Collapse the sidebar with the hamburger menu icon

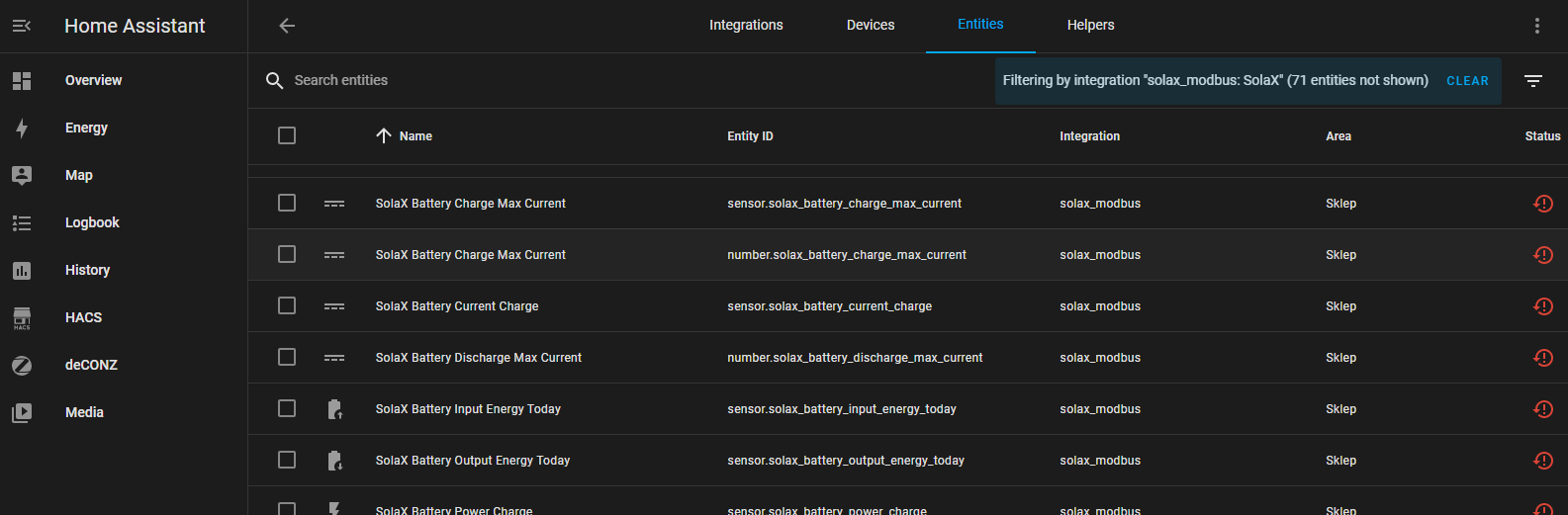(22, 26)
